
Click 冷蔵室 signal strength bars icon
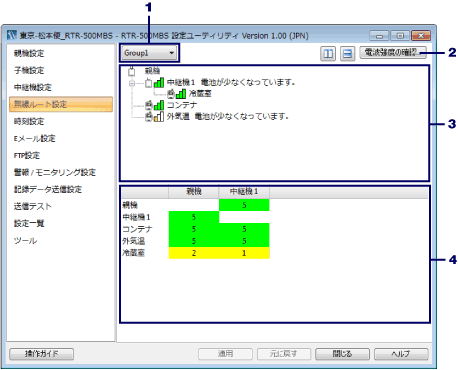181,94
